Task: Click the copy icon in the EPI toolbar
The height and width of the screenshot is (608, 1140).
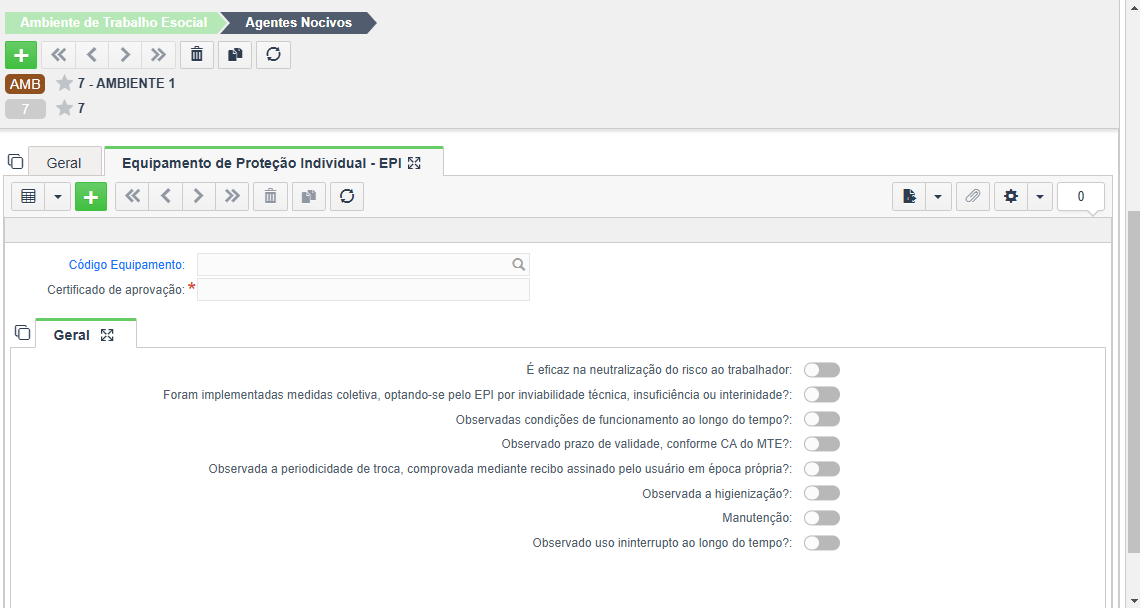Action: 309,196
